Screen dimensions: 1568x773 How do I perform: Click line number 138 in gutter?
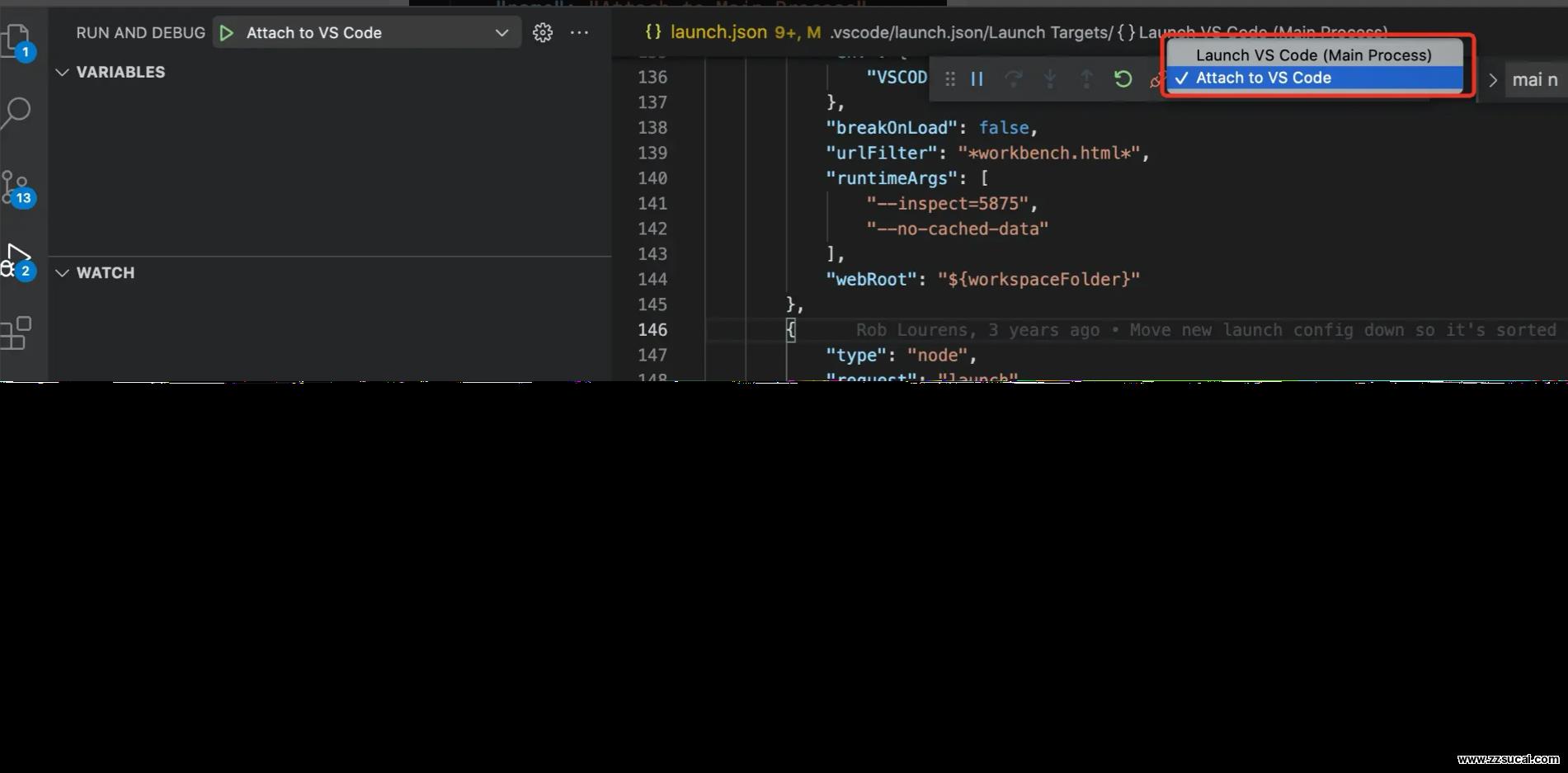point(652,128)
